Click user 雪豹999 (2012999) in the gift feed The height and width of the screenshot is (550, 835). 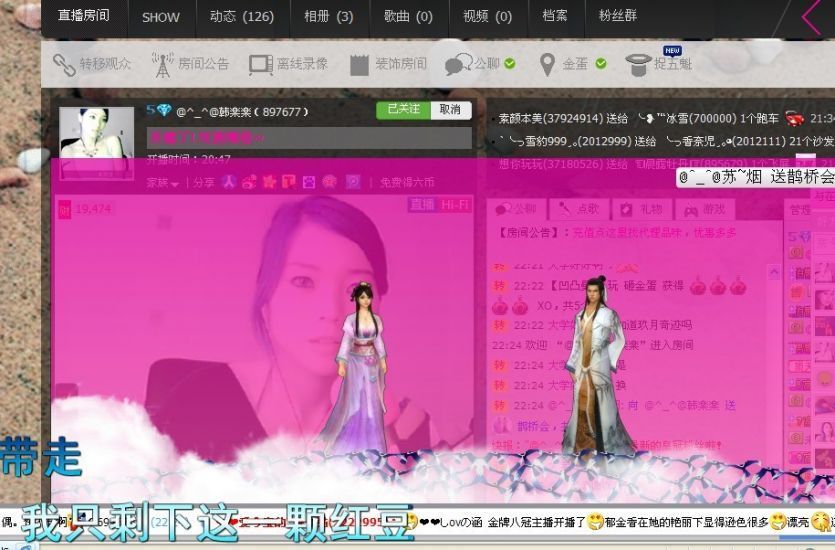point(564,141)
